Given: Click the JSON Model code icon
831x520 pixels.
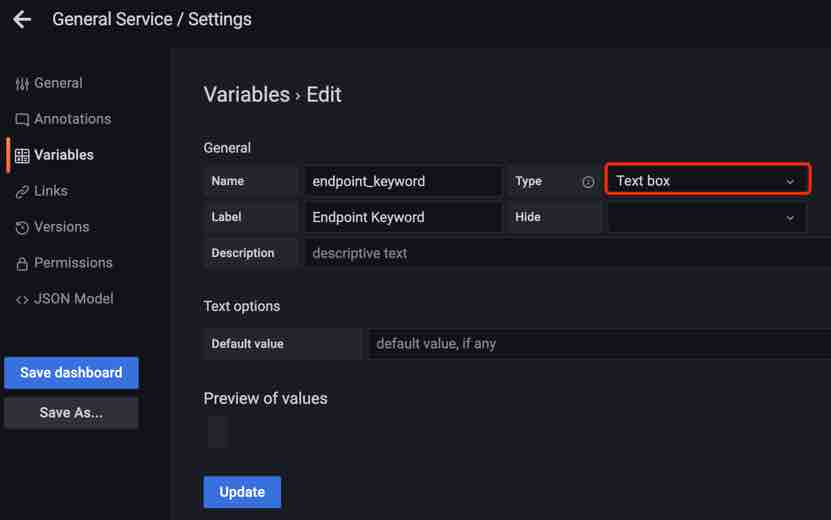Looking at the screenshot, I should pyautogui.click(x=22, y=300).
